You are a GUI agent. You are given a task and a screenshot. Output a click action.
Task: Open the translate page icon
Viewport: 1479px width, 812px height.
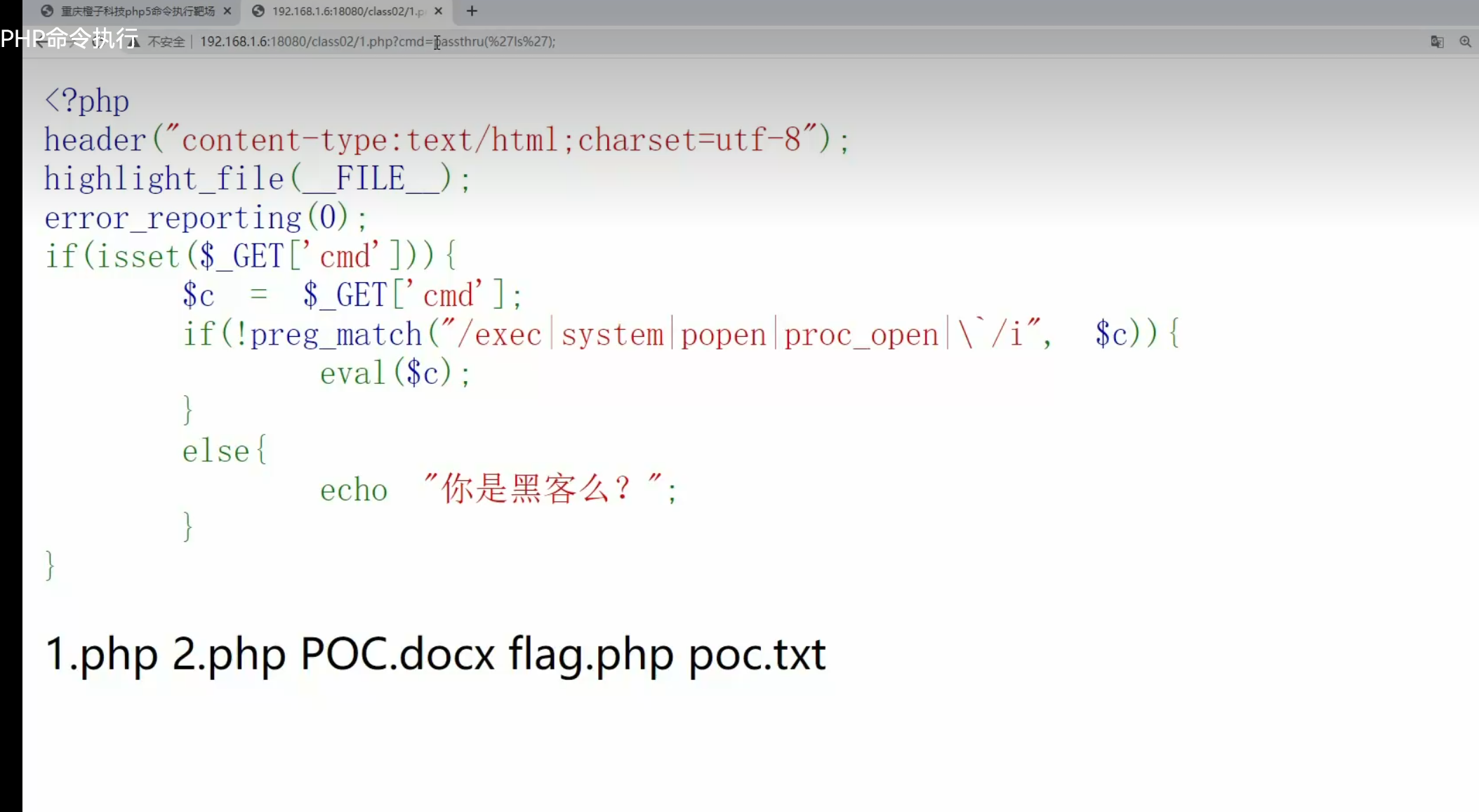[x=1437, y=42]
